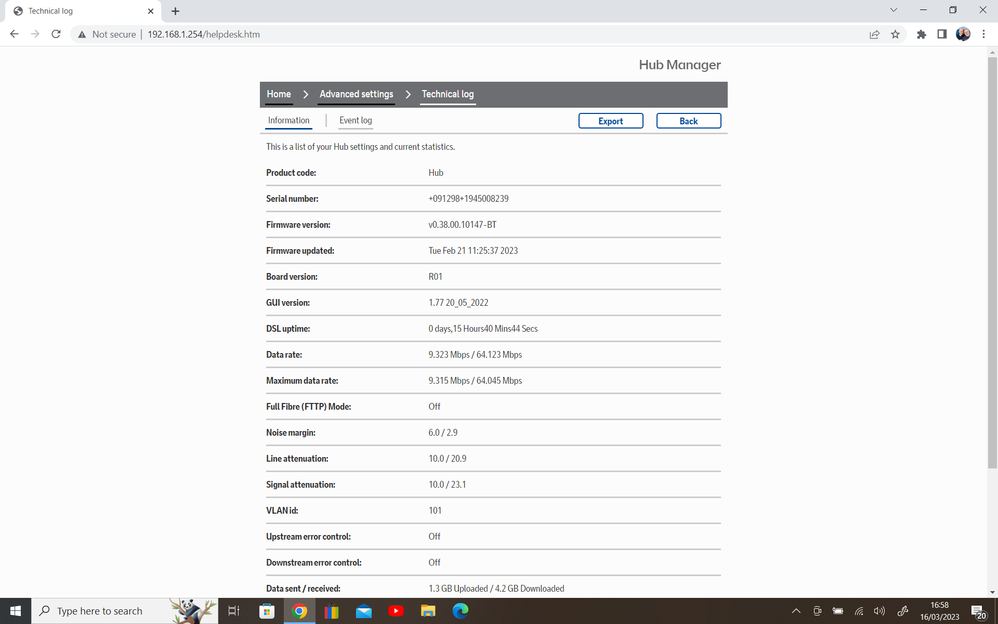Click the browser back arrow
The width and height of the screenshot is (998, 624).
14,34
